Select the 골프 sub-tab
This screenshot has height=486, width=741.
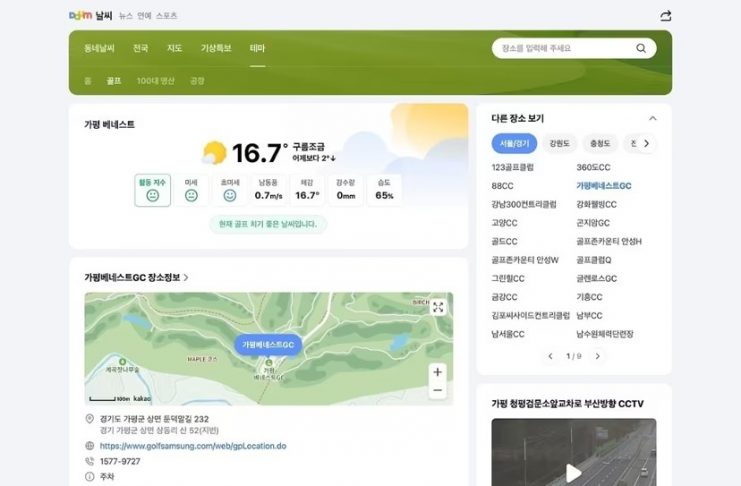(x=114, y=81)
